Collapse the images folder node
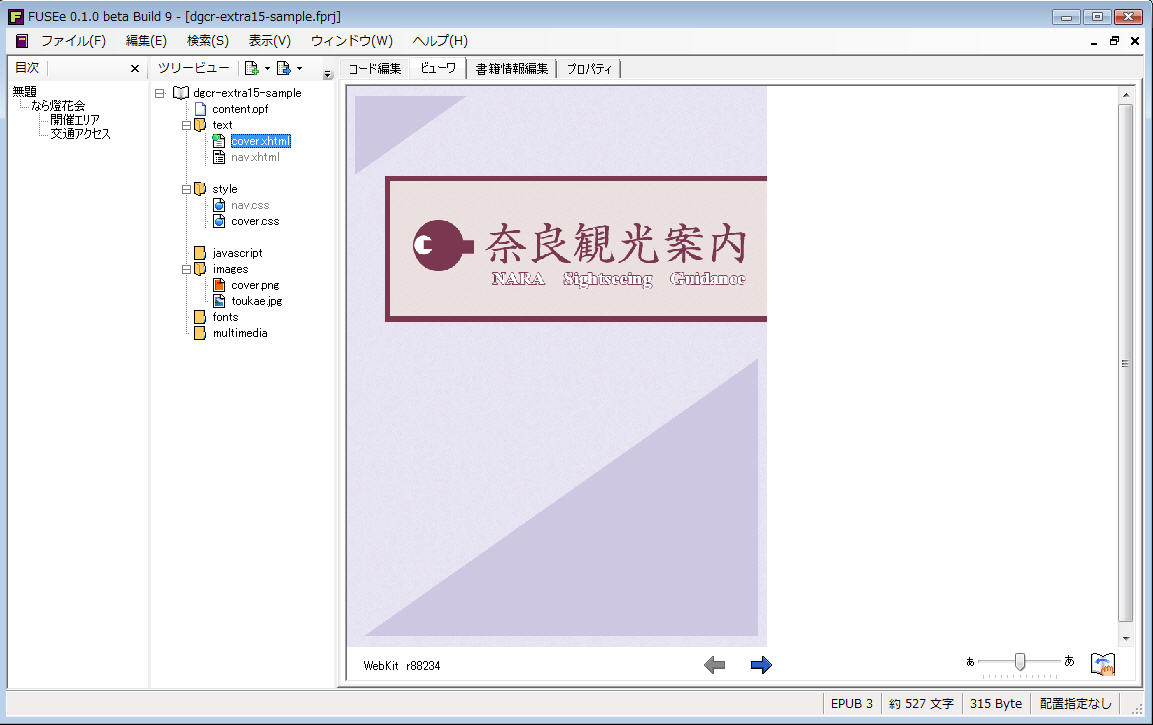This screenshot has height=725, width=1153. click(x=186, y=269)
